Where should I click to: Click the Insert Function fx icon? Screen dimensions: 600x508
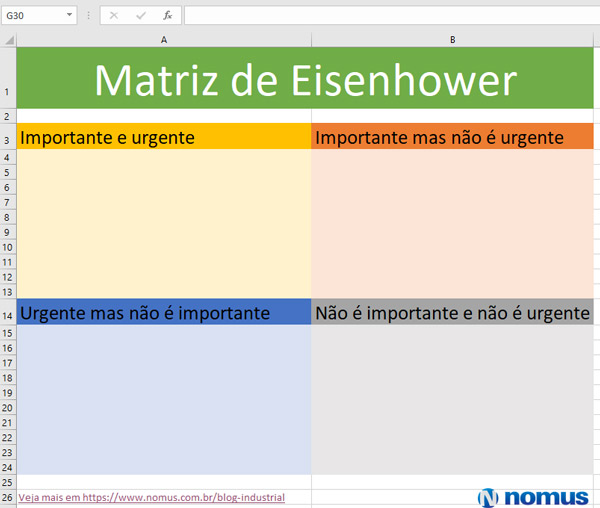pos(167,16)
